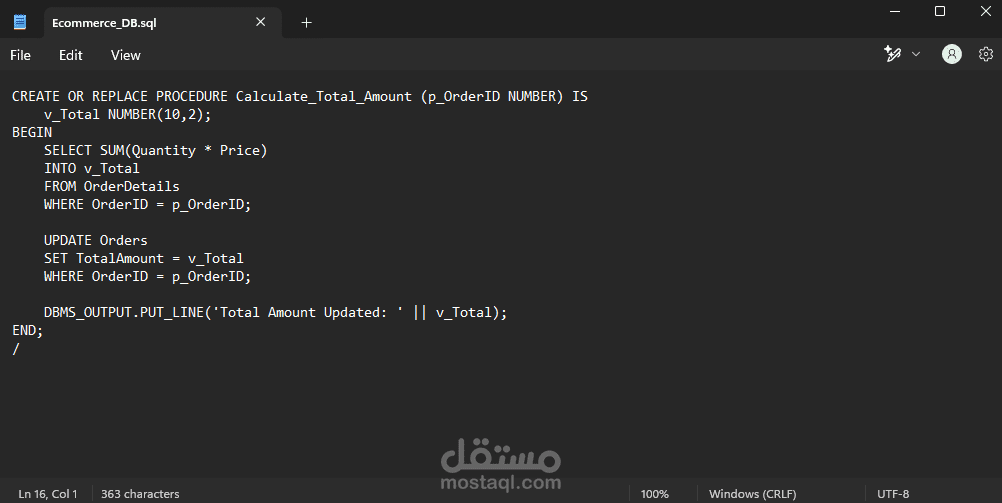Image resolution: width=1002 pixels, height=503 pixels.
Task: Open the File menu
Action: (x=20, y=55)
